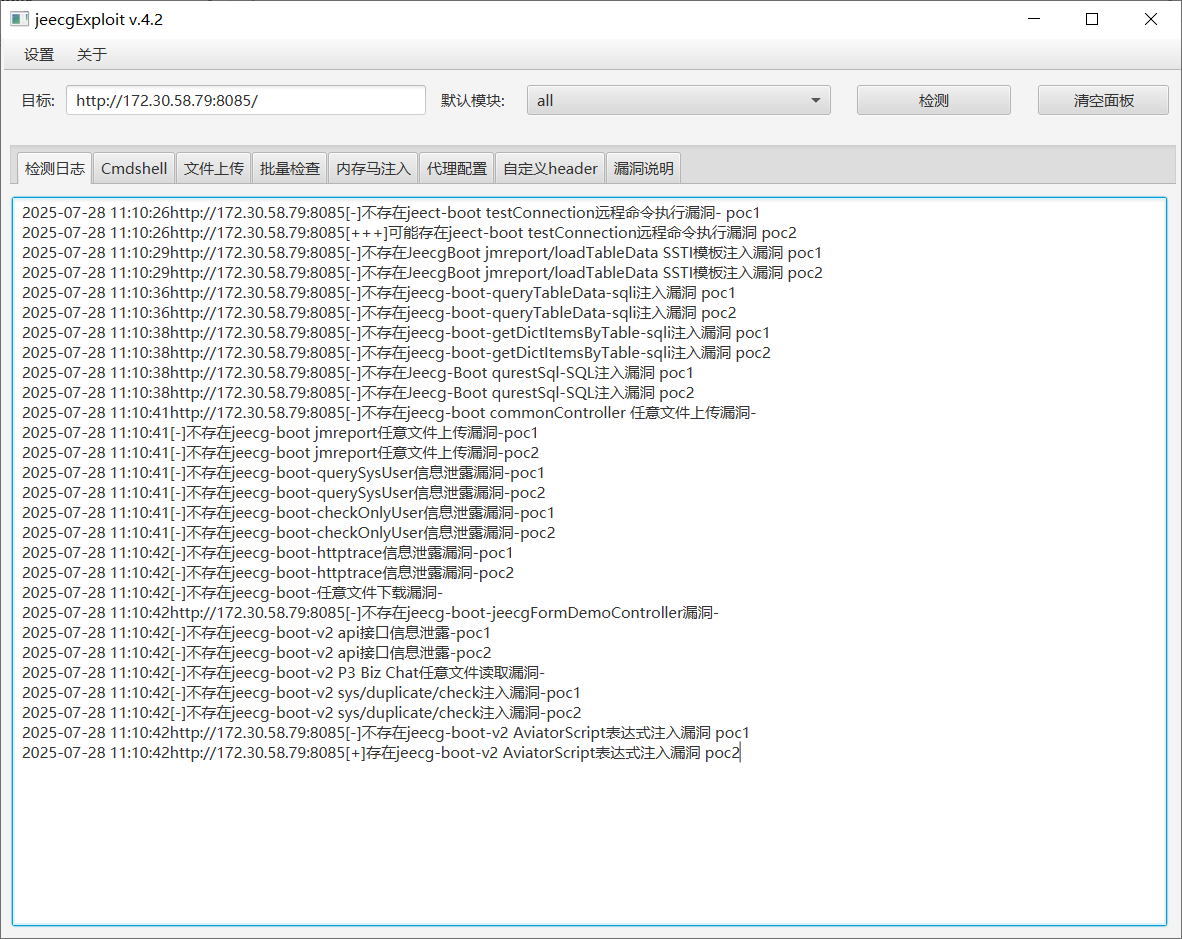Viewport: 1182px width, 939px height.
Task: Maximize the jeecgExploit window
Action: pos(1092,19)
